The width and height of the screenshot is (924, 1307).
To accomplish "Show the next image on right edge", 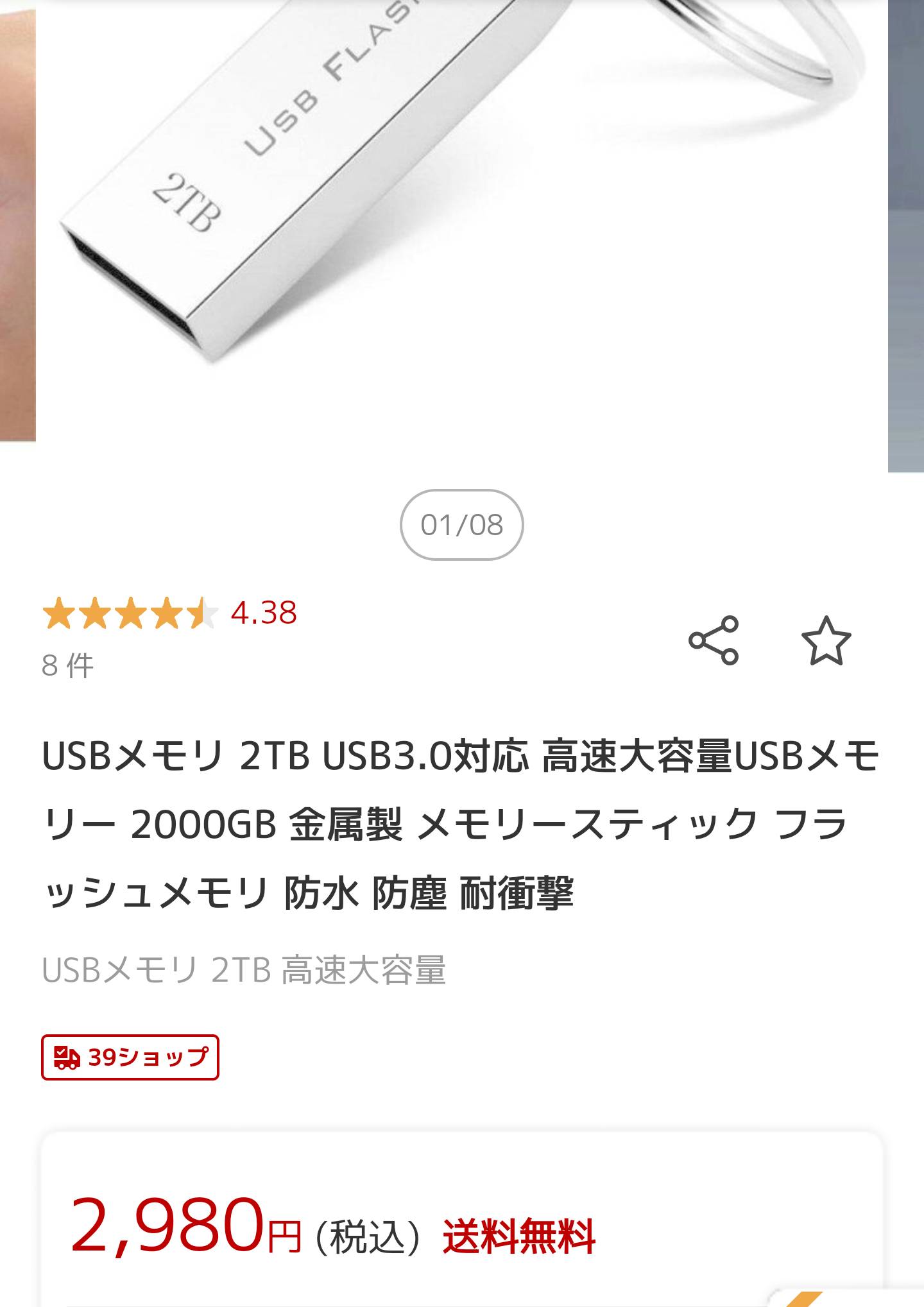I will coord(906,236).
